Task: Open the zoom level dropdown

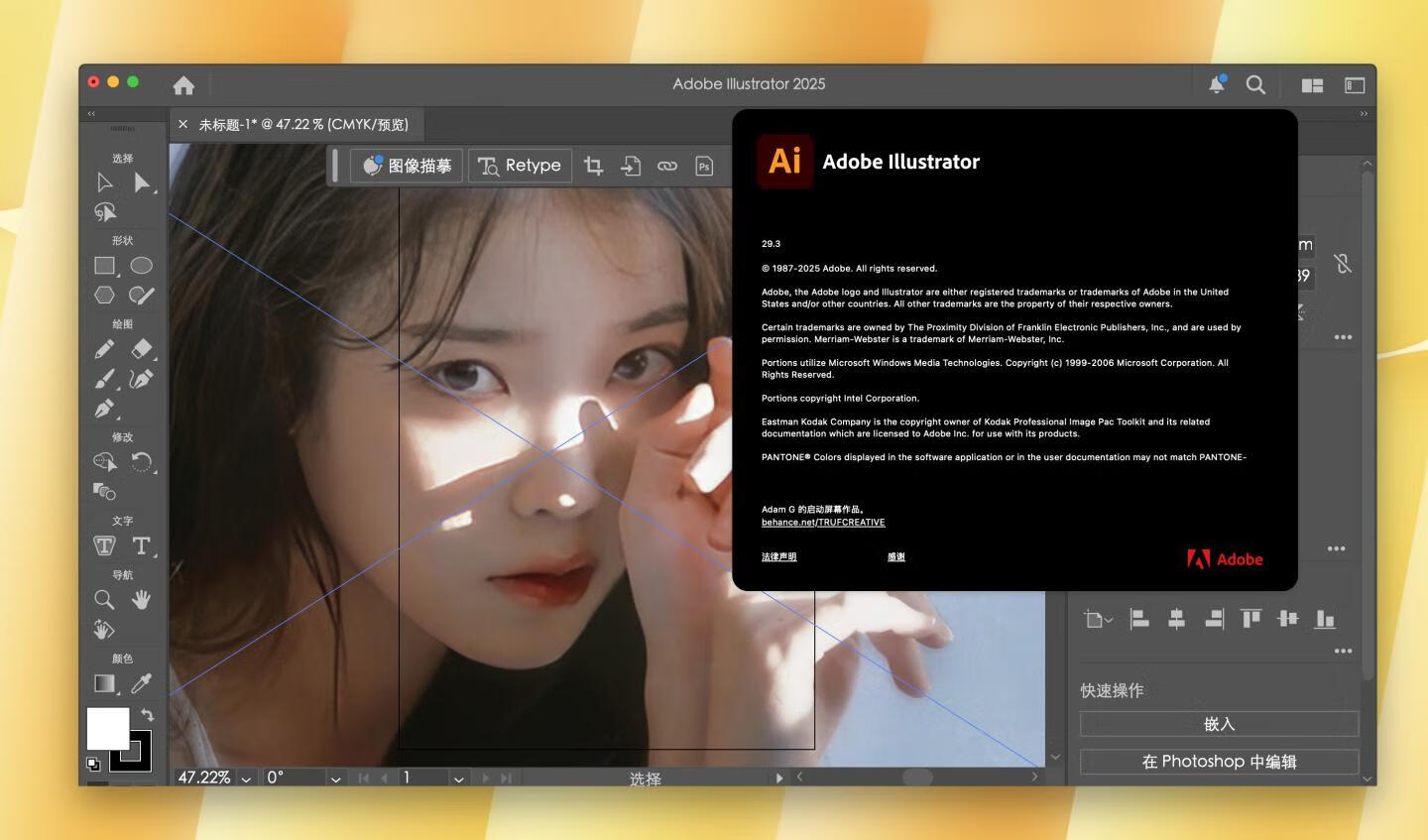Action: [246, 779]
